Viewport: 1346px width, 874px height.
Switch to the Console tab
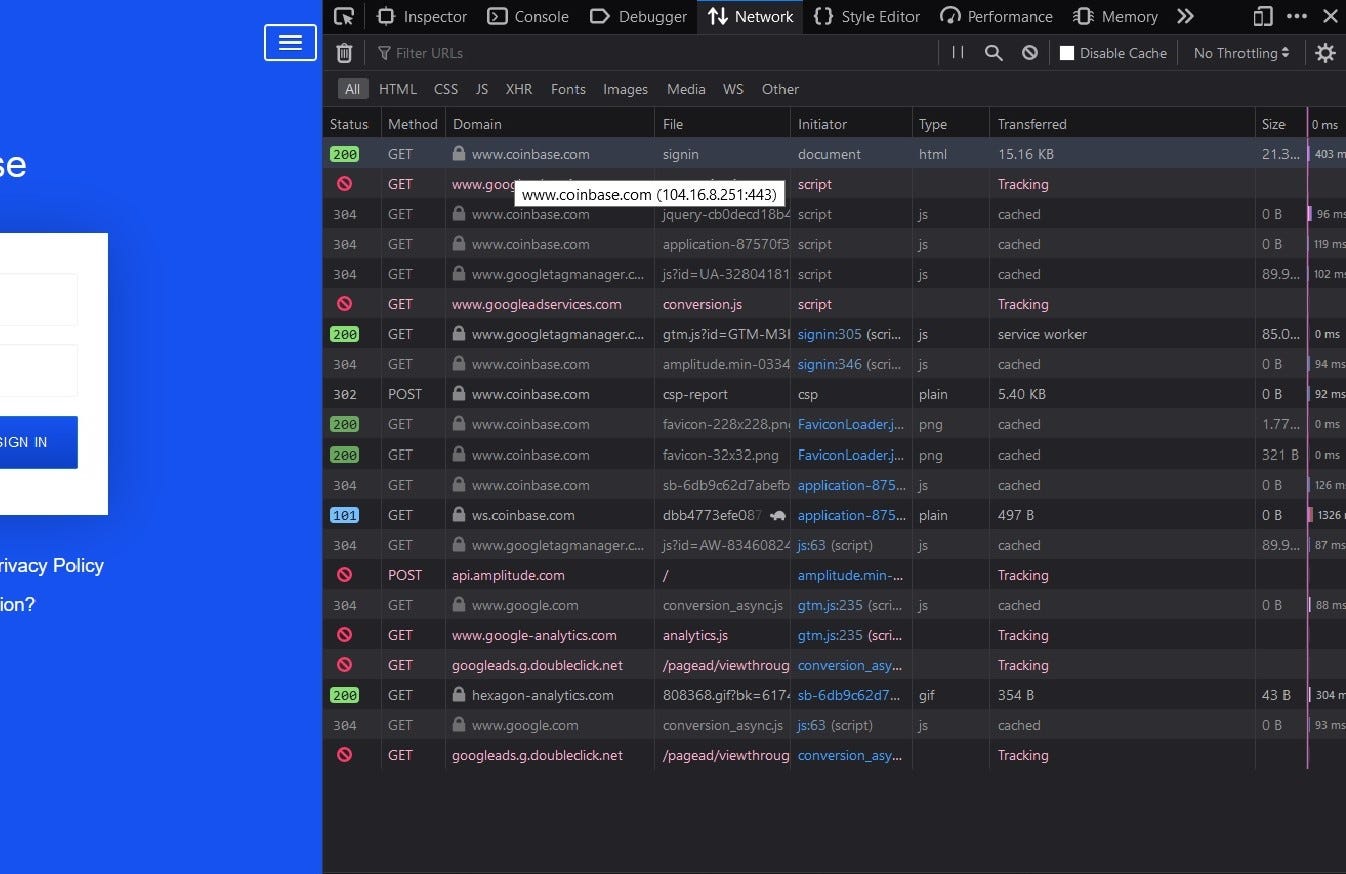coord(528,16)
